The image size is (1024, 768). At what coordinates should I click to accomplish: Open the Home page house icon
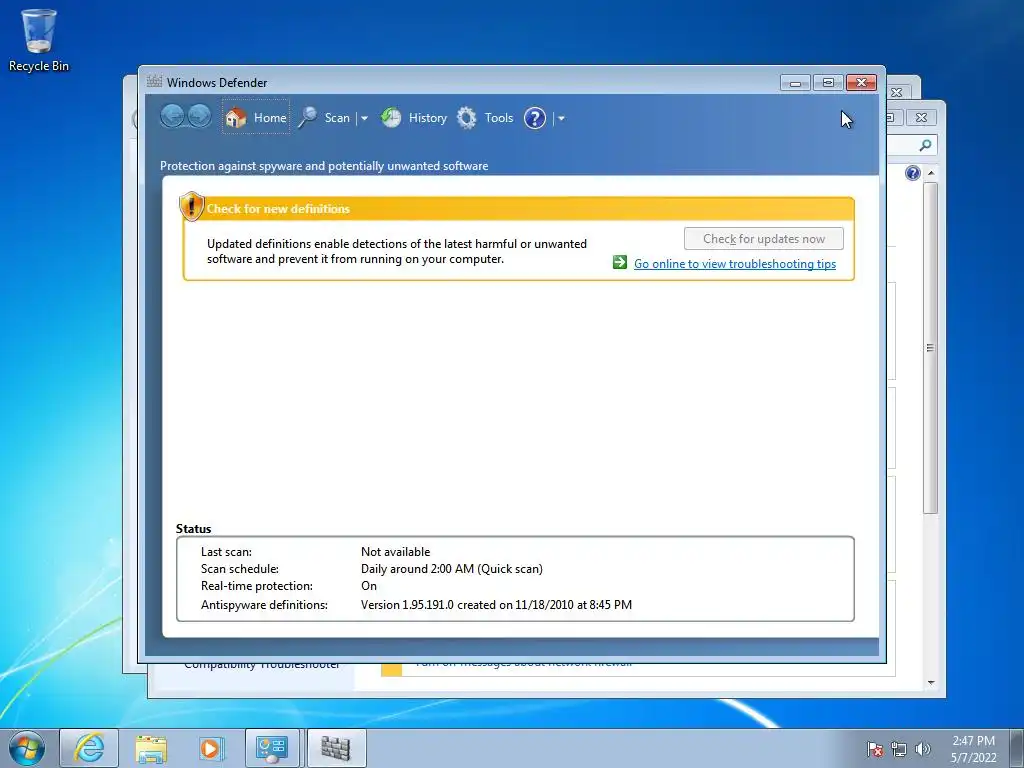236,118
